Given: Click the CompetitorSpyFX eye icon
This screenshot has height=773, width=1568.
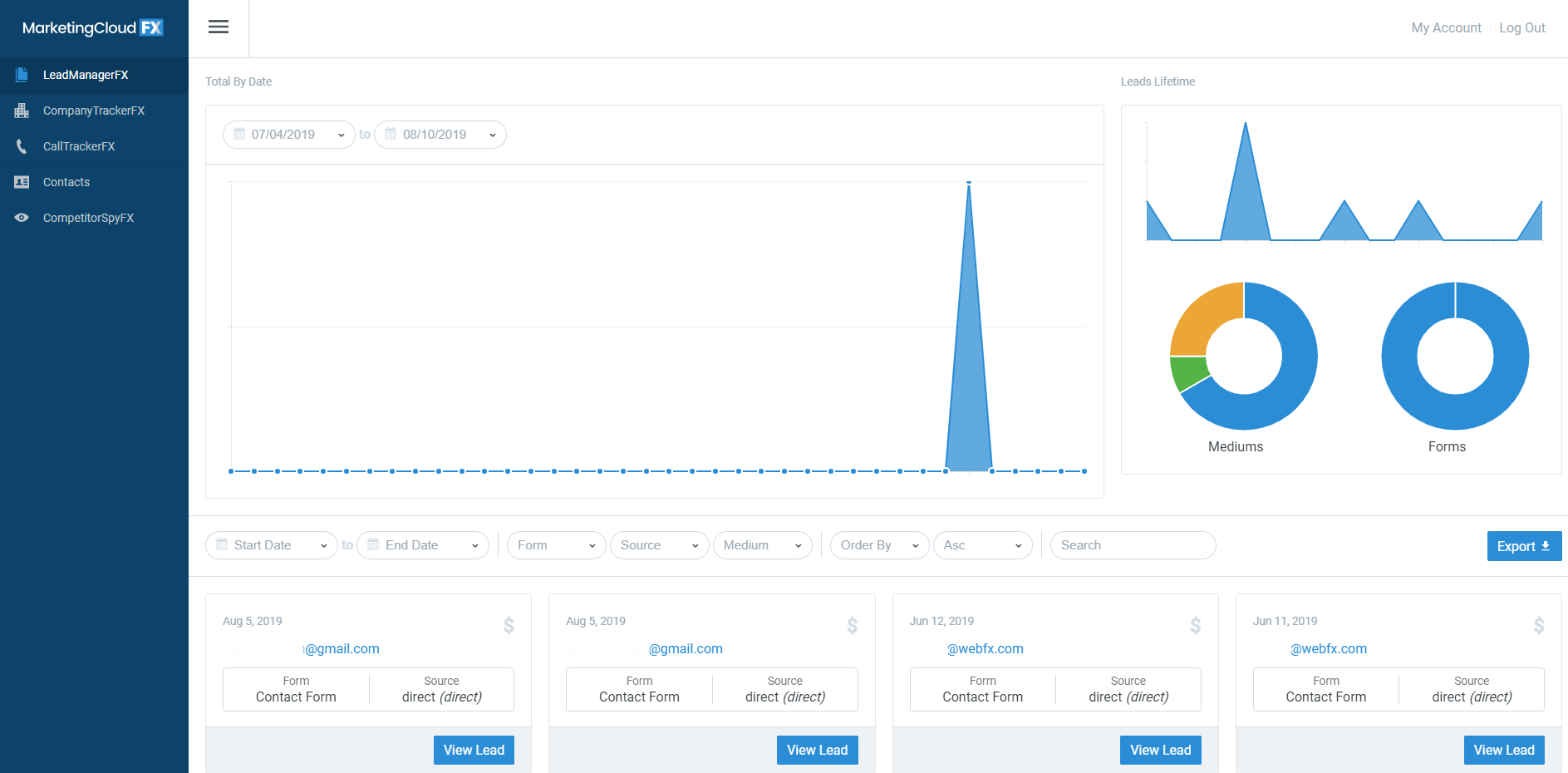Looking at the screenshot, I should click(x=22, y=218).
